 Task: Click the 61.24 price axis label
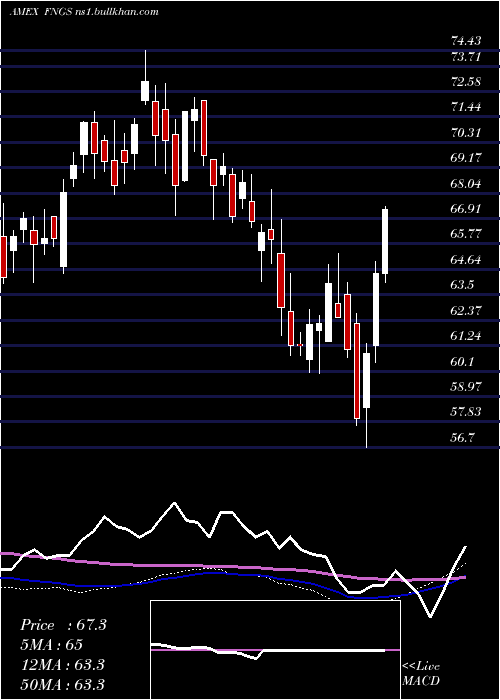[x=466, y=336]
